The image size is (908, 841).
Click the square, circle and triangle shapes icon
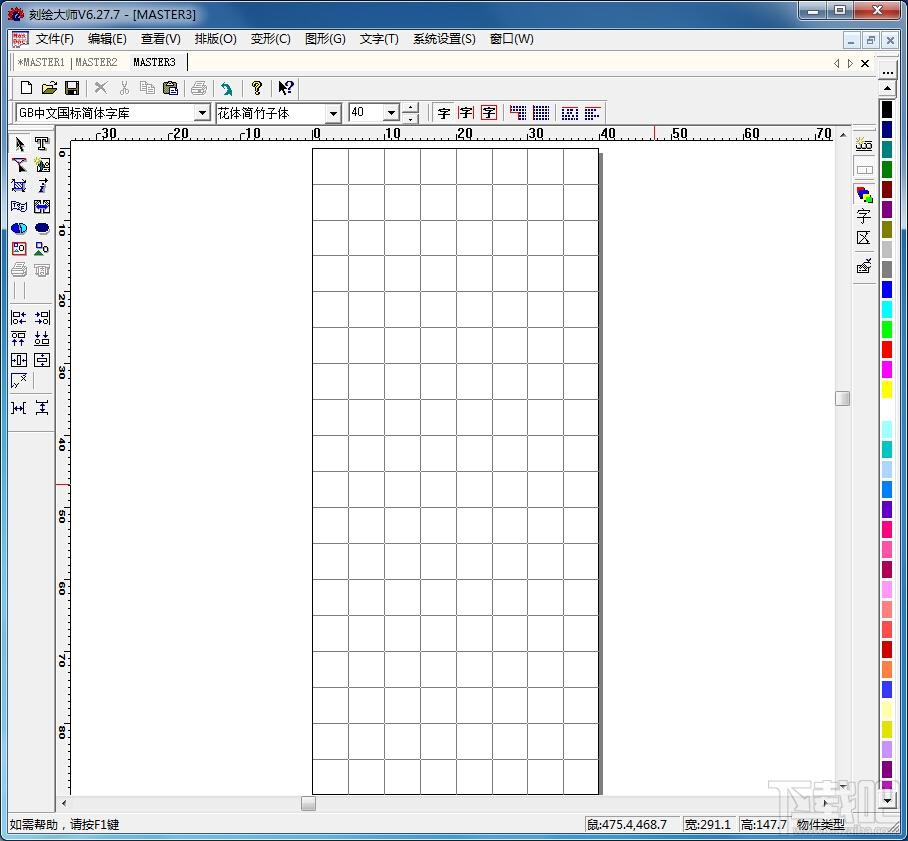coord(42,249)
